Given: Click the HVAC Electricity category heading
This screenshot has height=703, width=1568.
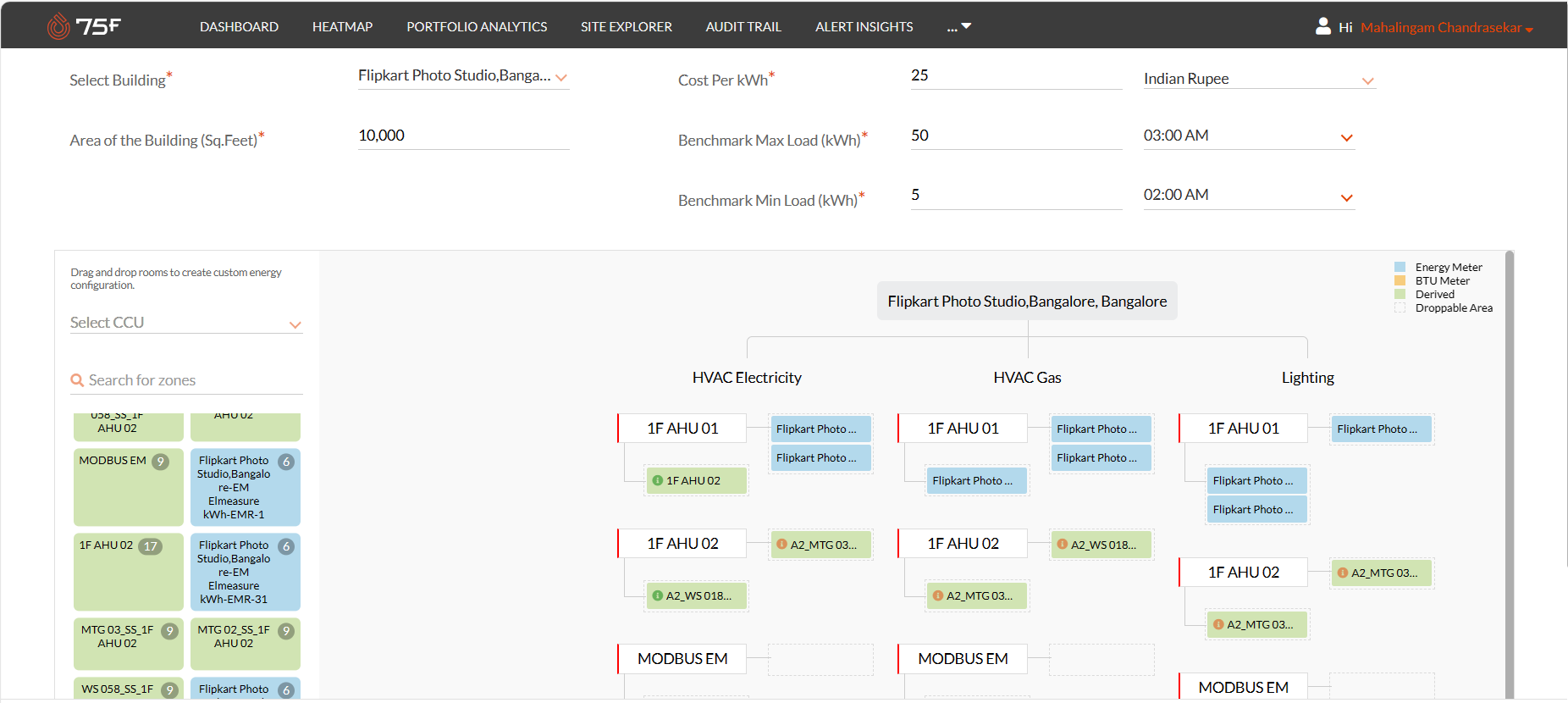Looking at the screenshot, I should coord(747,378).
